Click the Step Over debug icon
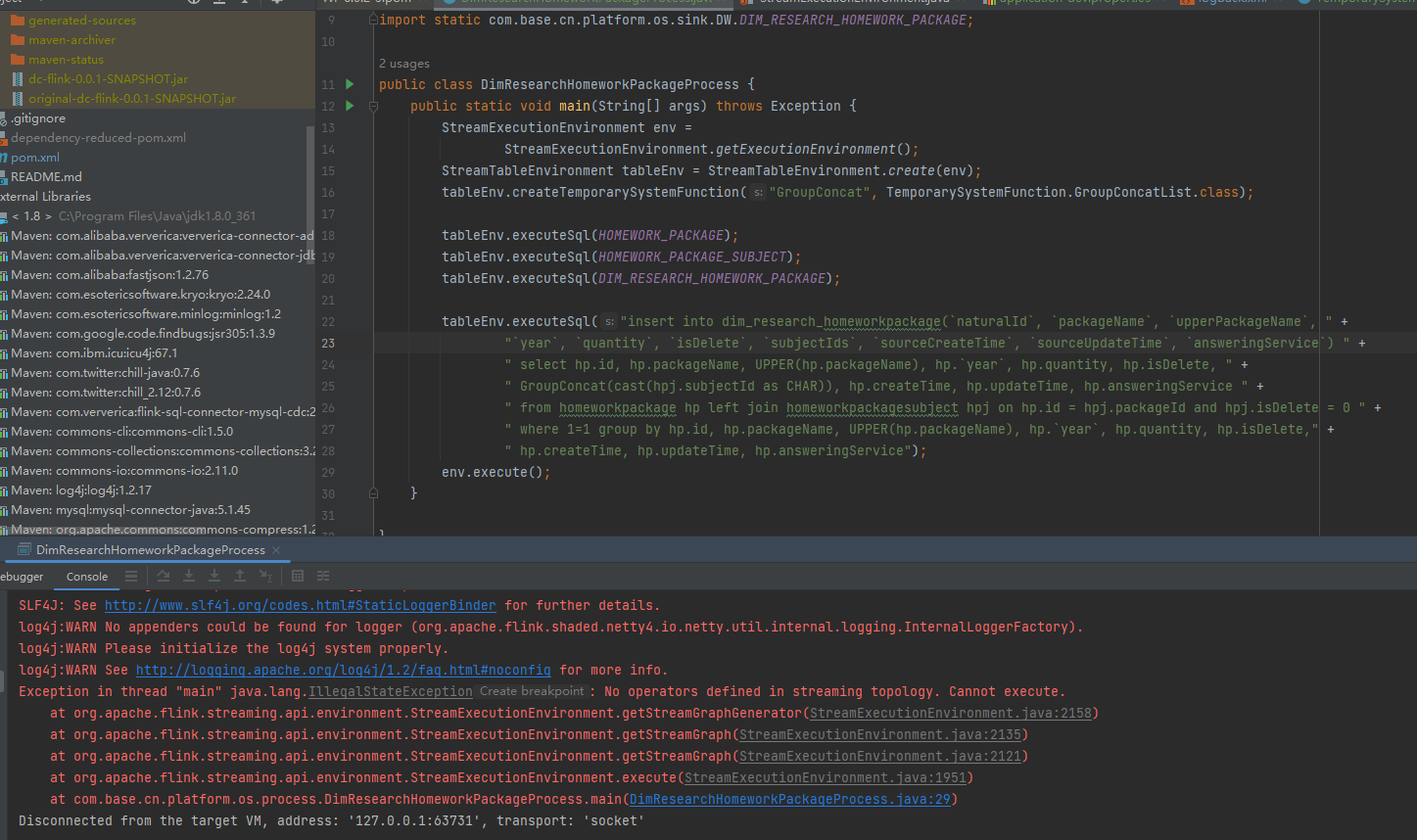Viewport: 1417px width, 840px height. tap(164, 576)
